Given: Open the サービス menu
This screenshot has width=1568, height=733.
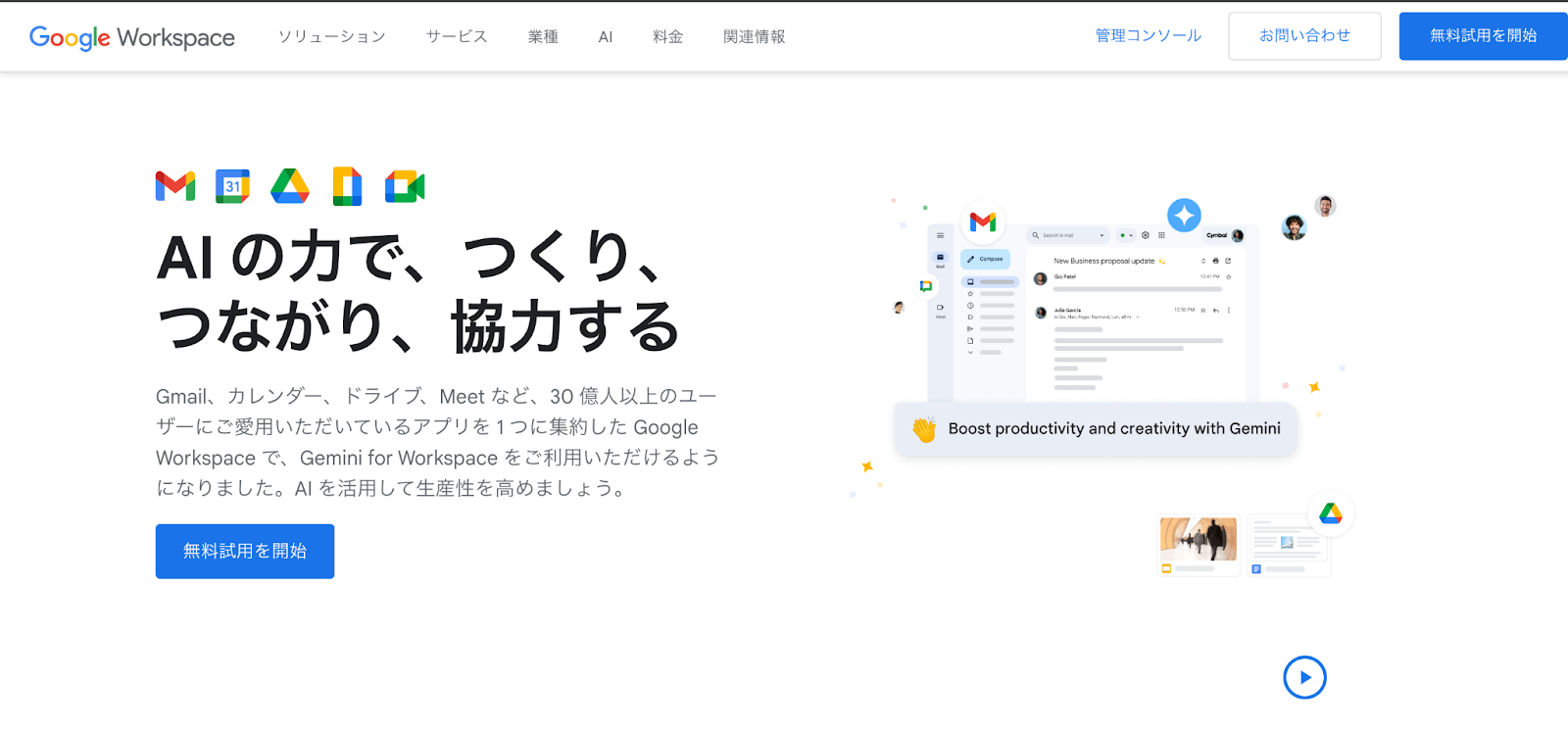Looking at the screenshot, I should coord(456,36).
